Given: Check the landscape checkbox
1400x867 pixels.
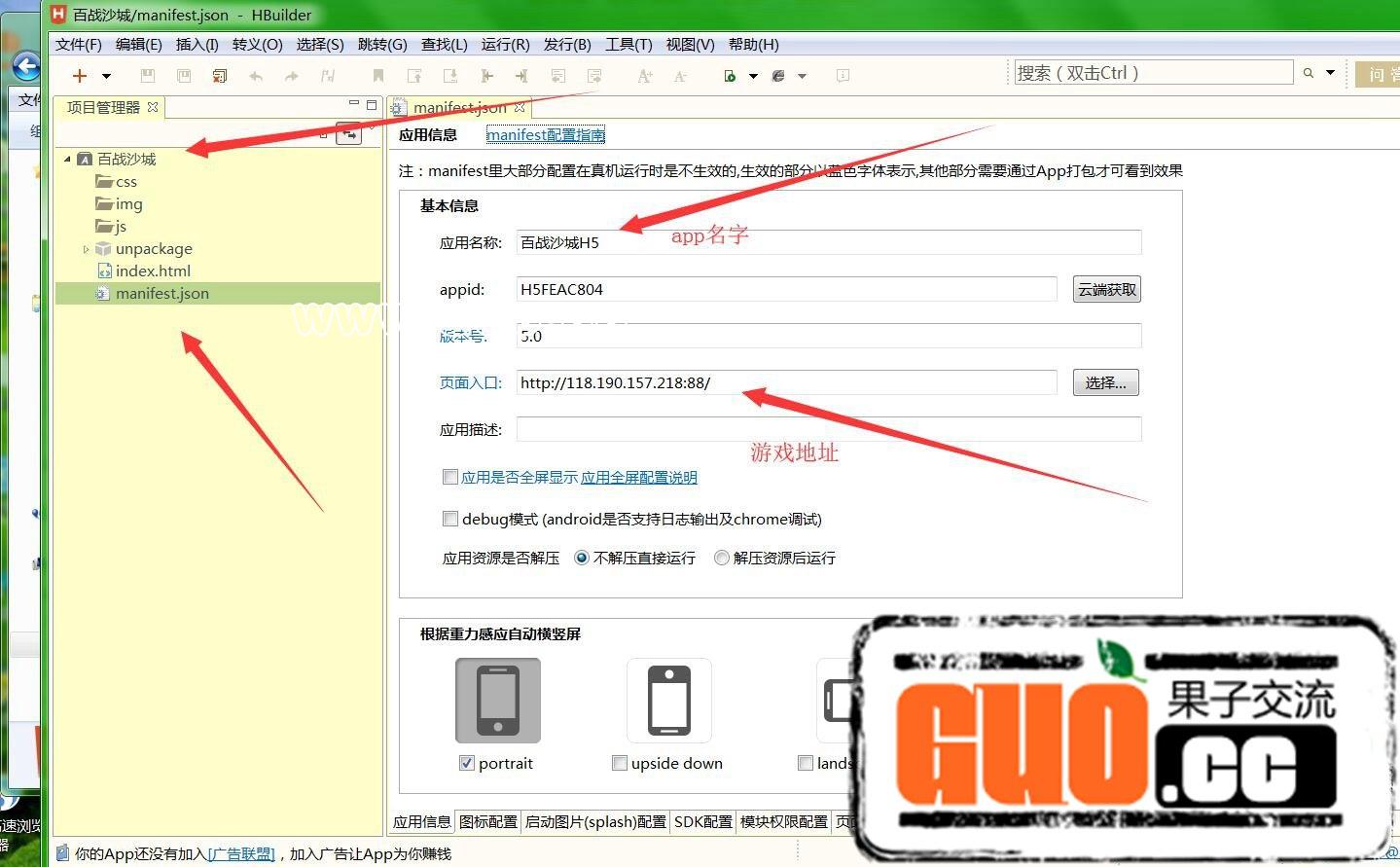Looking at the screenshot, I should click(806, 763).
